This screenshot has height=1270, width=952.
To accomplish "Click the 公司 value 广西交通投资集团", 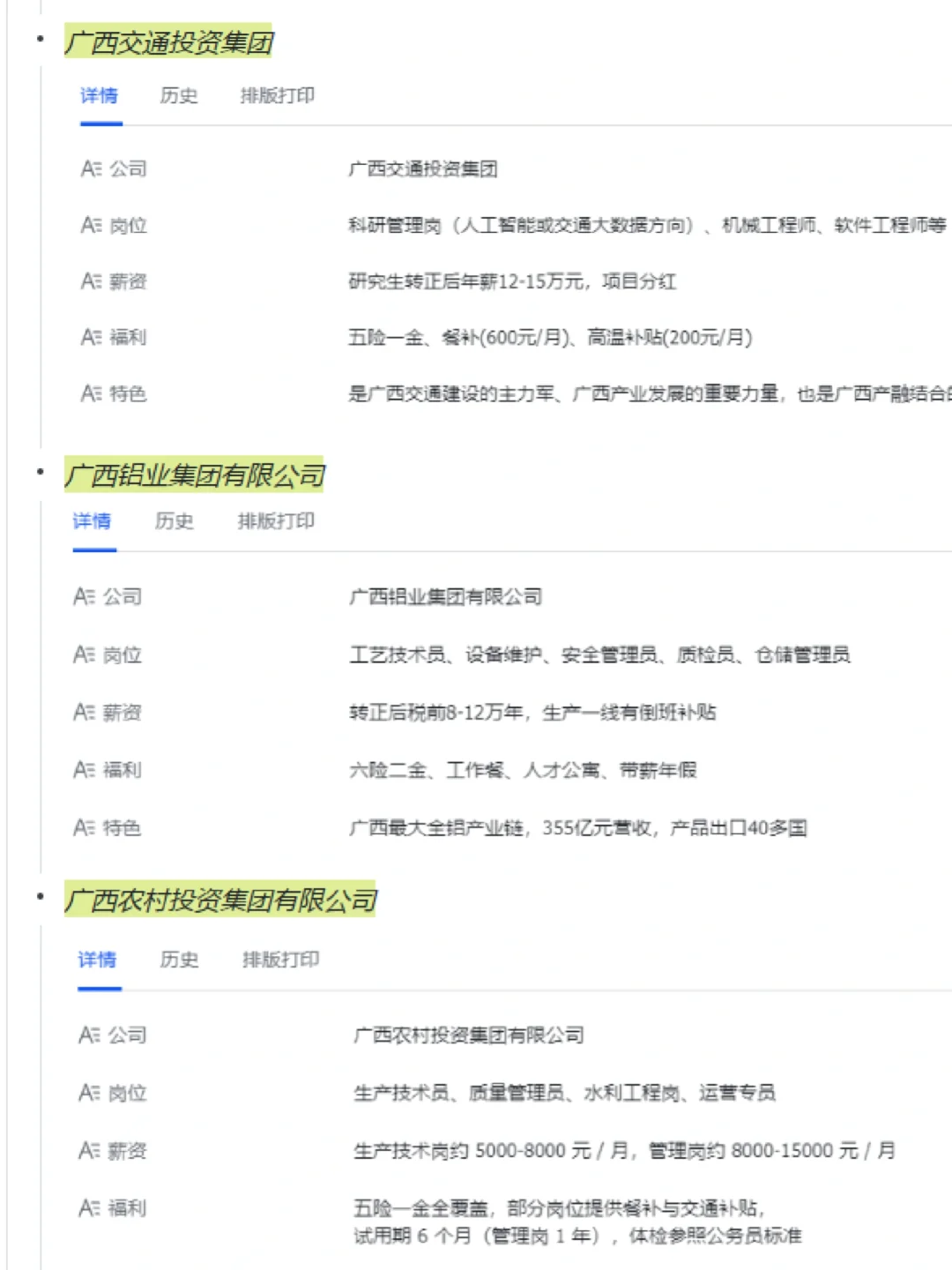I will (x=423, y=168).
